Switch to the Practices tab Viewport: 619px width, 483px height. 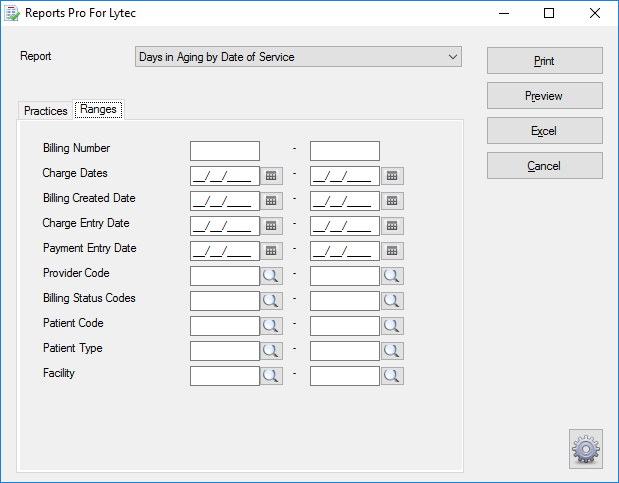pyautogui.click(x=45, y=111)
